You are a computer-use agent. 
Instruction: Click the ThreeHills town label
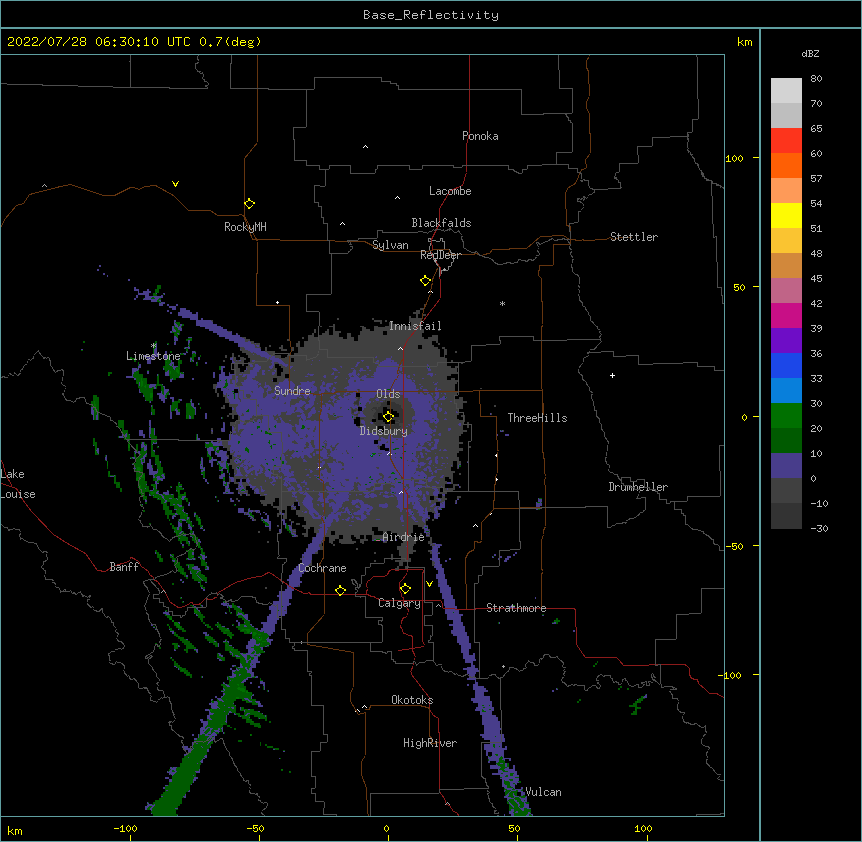pyautogui.click(x=537, y=418)
